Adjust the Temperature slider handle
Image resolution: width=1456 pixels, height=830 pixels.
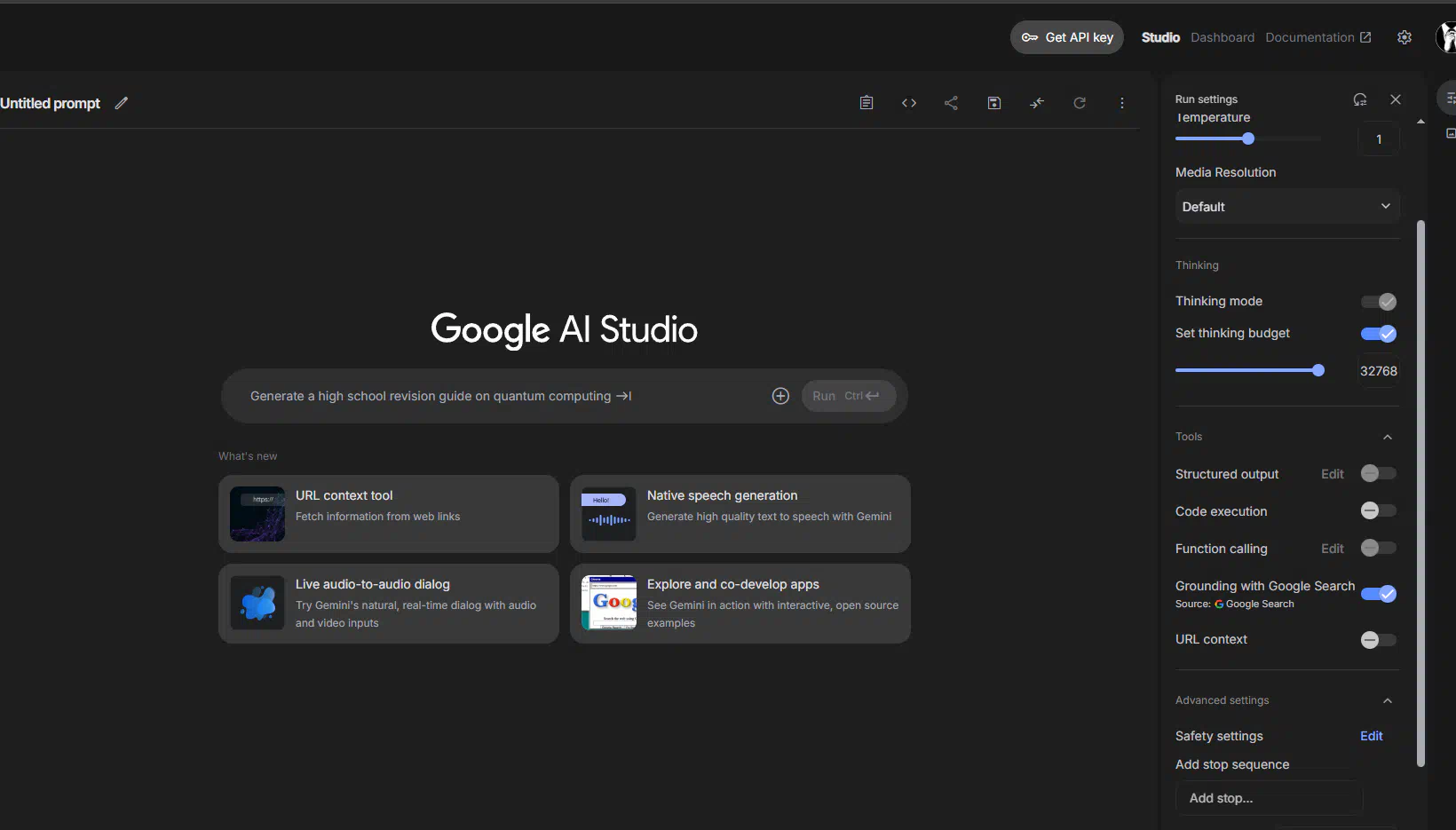point(1248,138)
